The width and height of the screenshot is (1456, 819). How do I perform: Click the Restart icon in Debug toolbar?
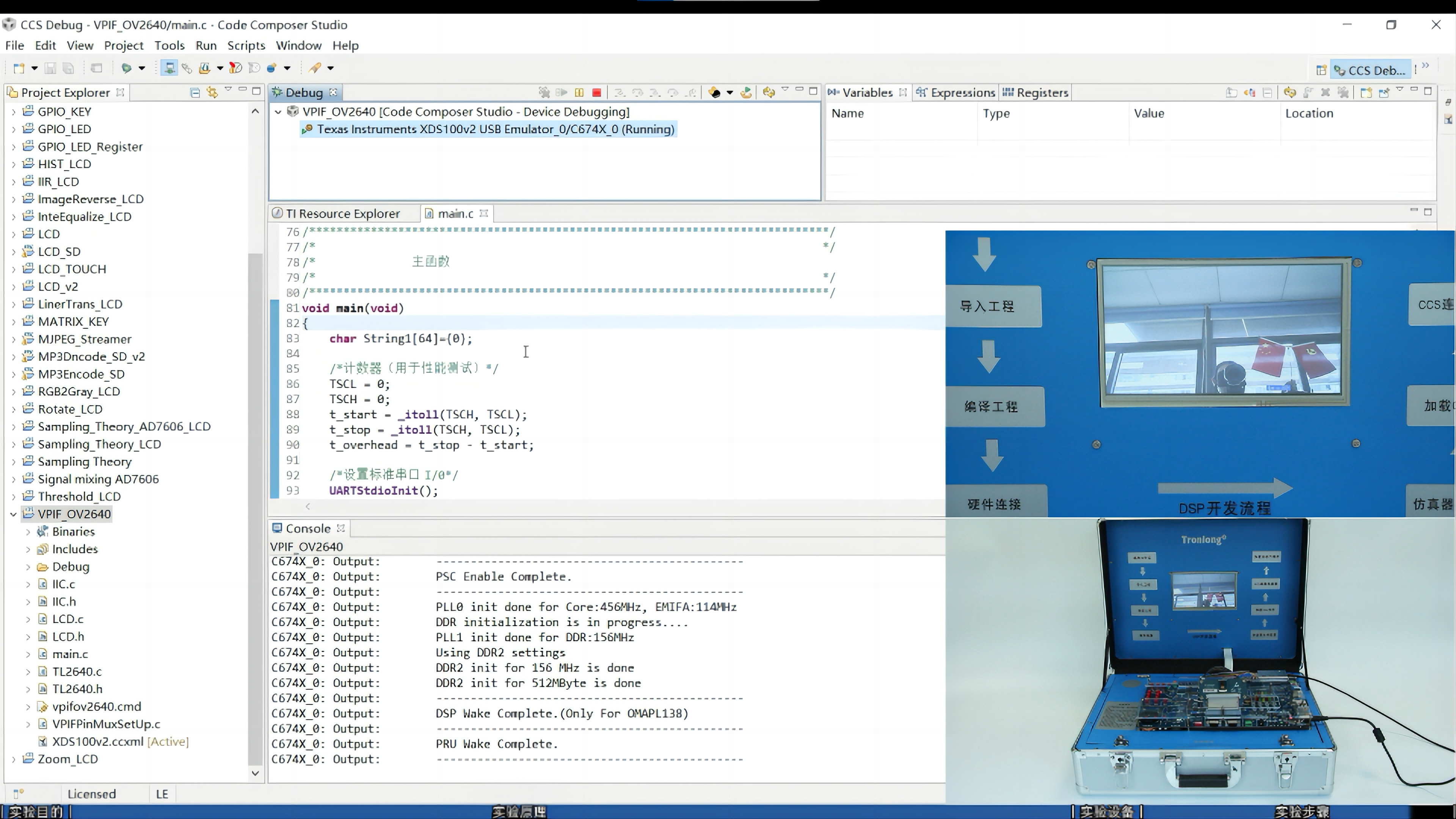point(746,92)
